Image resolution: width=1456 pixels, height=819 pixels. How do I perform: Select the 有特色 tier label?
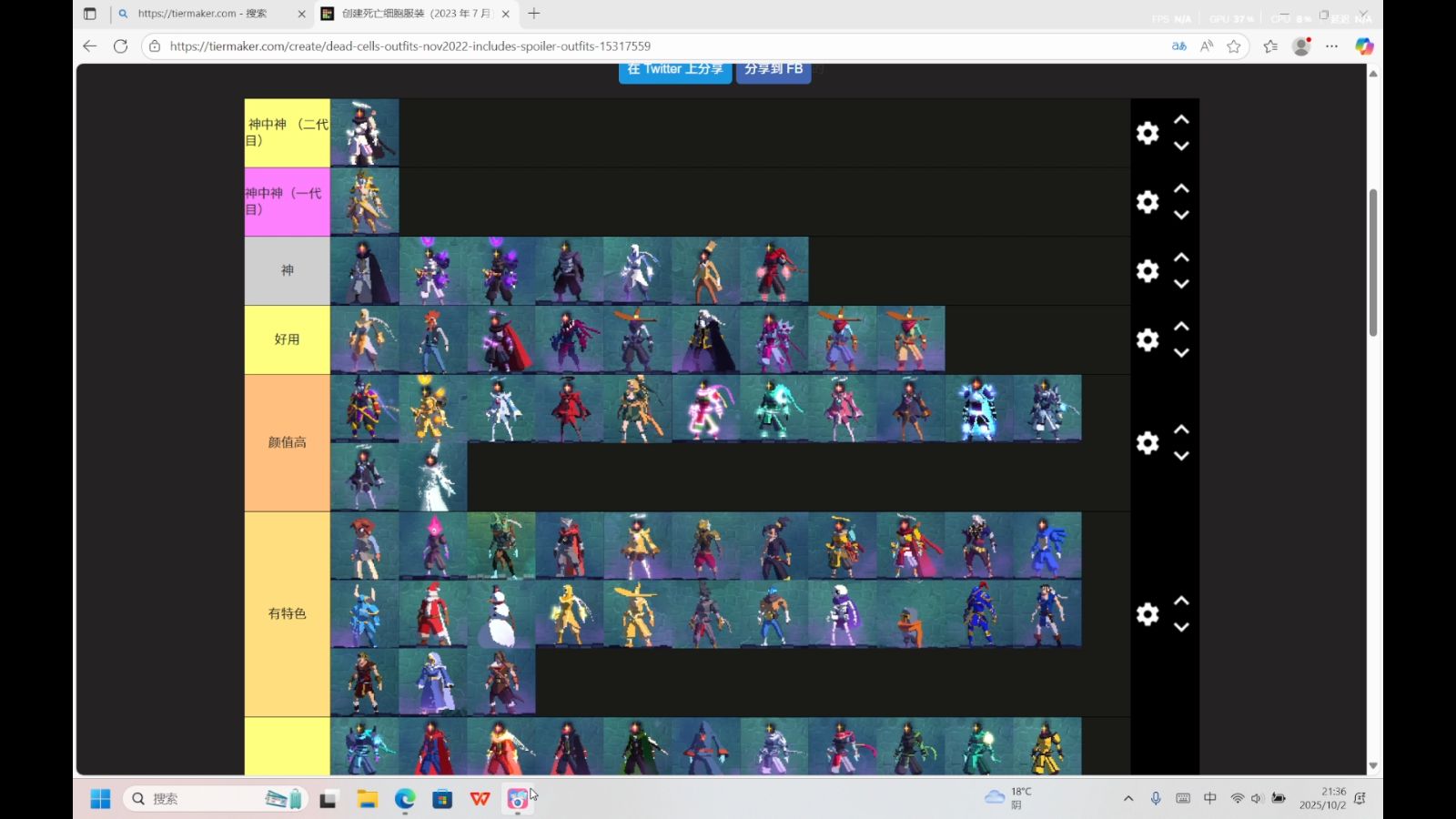click(288, 614)
